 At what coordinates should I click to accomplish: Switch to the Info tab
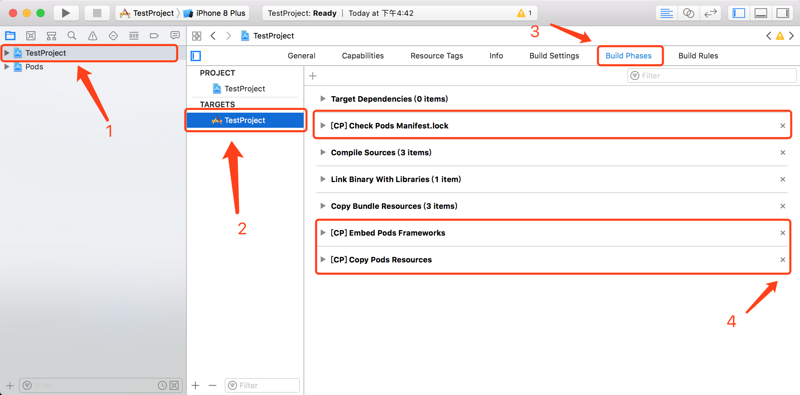click(x=496, y=56)
